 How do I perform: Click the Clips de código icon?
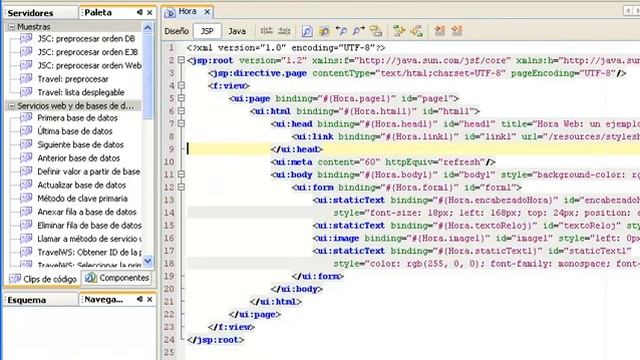pyautogui.click(x=15, y=279)
